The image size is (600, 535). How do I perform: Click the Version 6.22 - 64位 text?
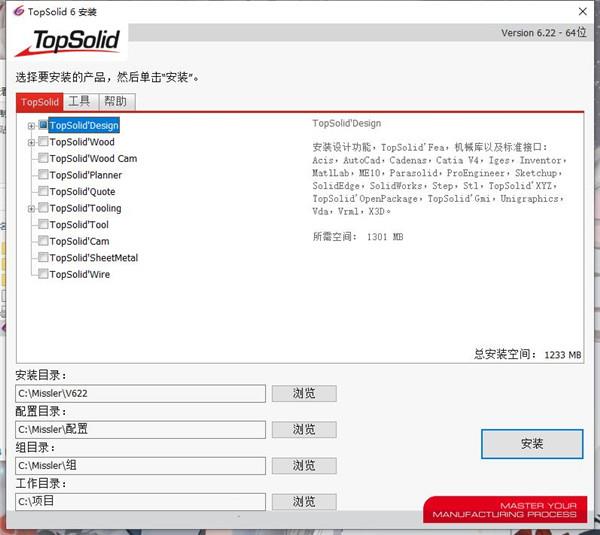(x=543, y=33)
